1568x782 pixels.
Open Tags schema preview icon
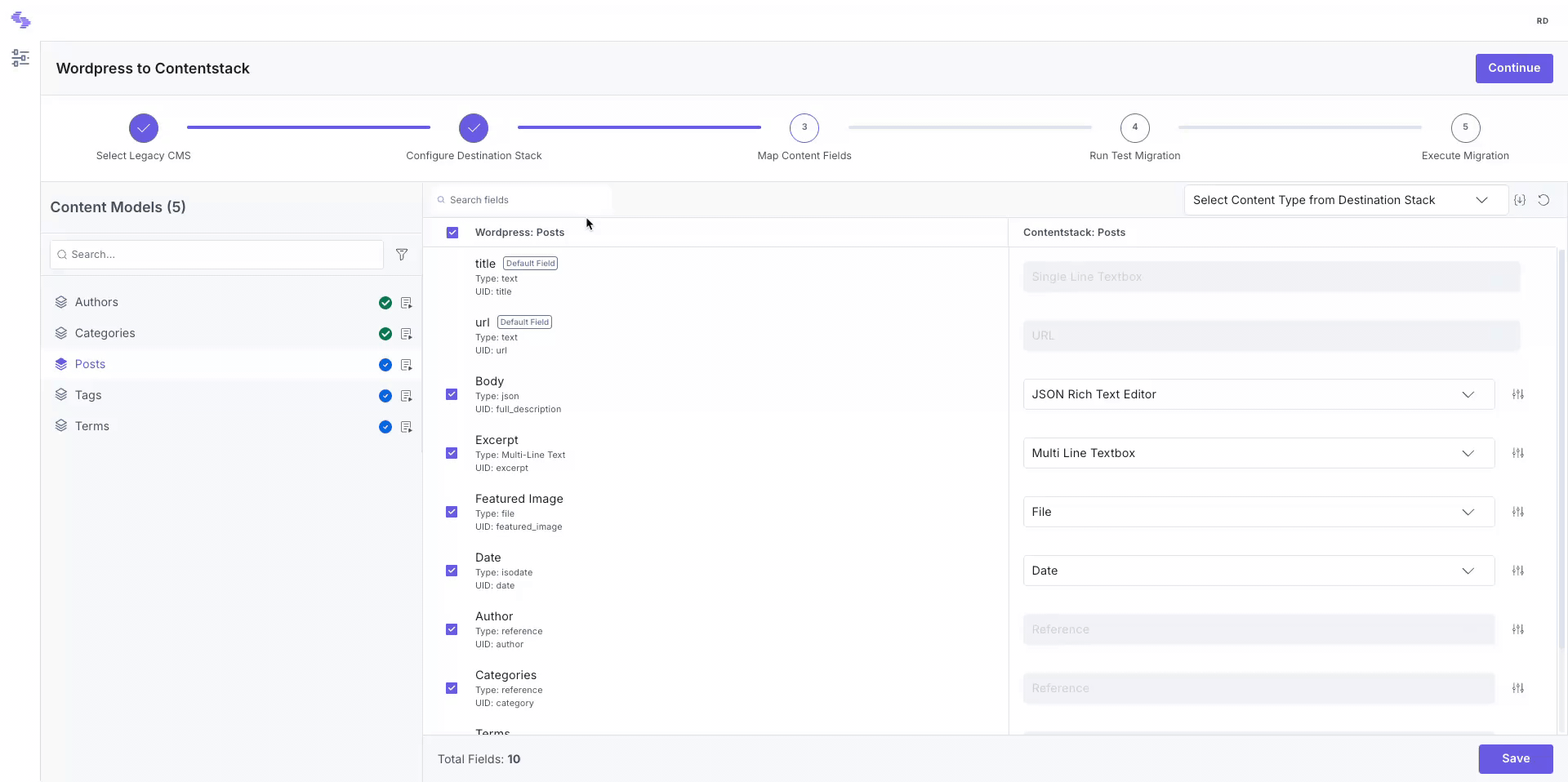tap(406, 396)
